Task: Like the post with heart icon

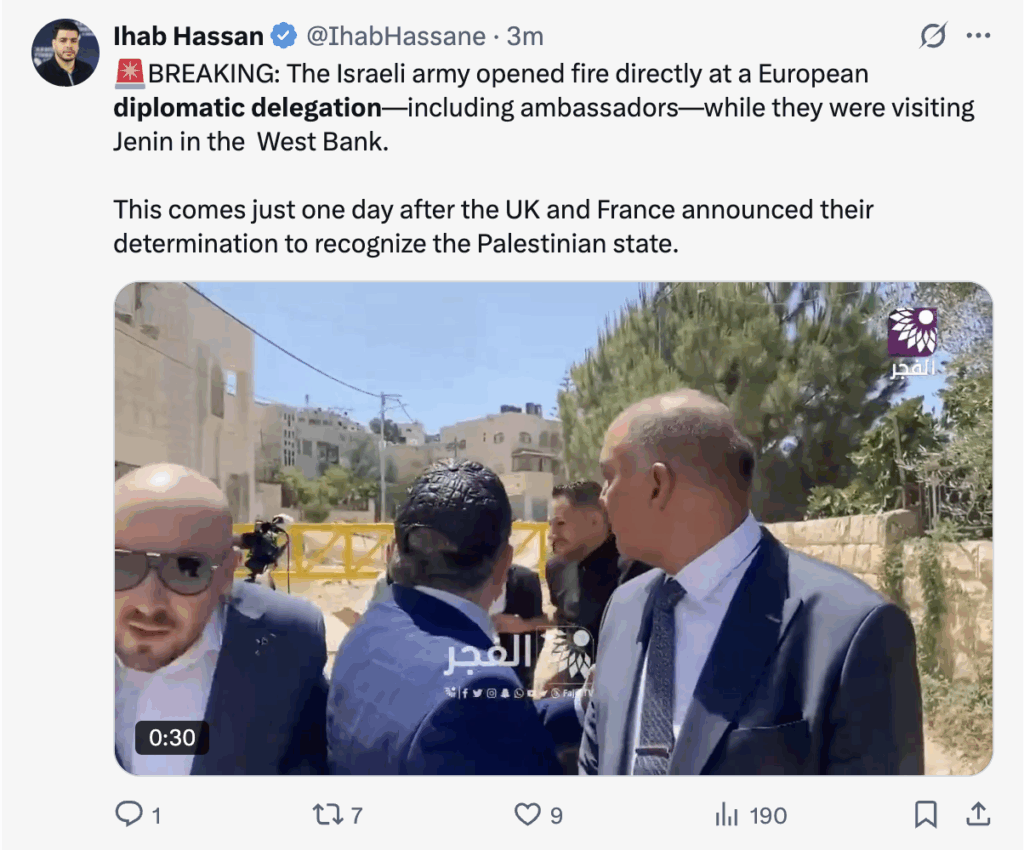Action: [528, 815]
